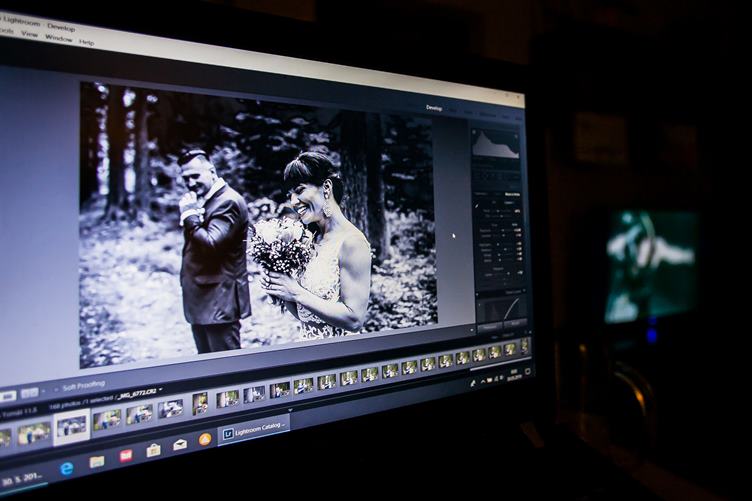Switch to the Develop module tab
Screen dimensions: 752x501
[434, 108]
